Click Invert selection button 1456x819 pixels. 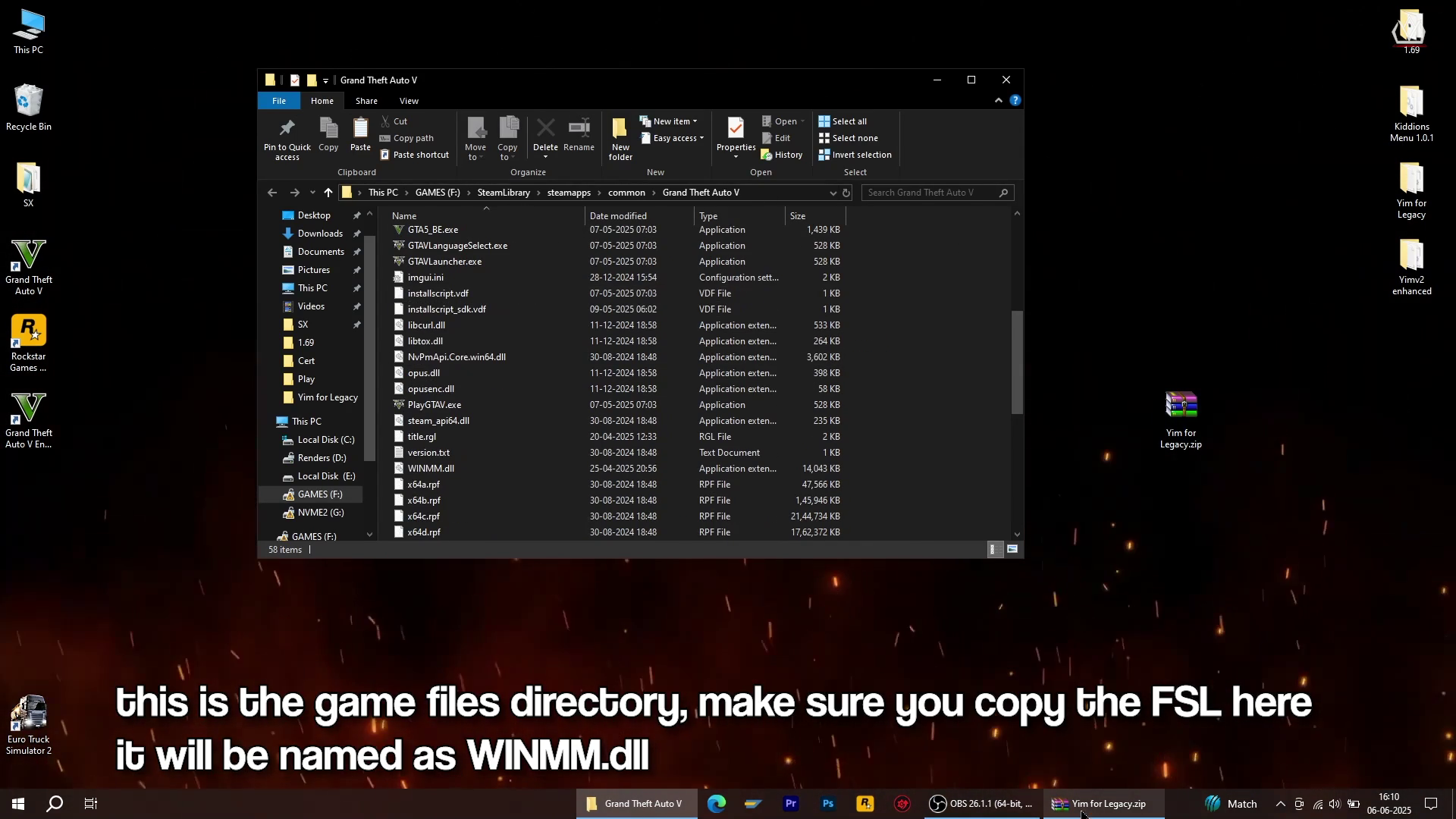click(861, 155)
